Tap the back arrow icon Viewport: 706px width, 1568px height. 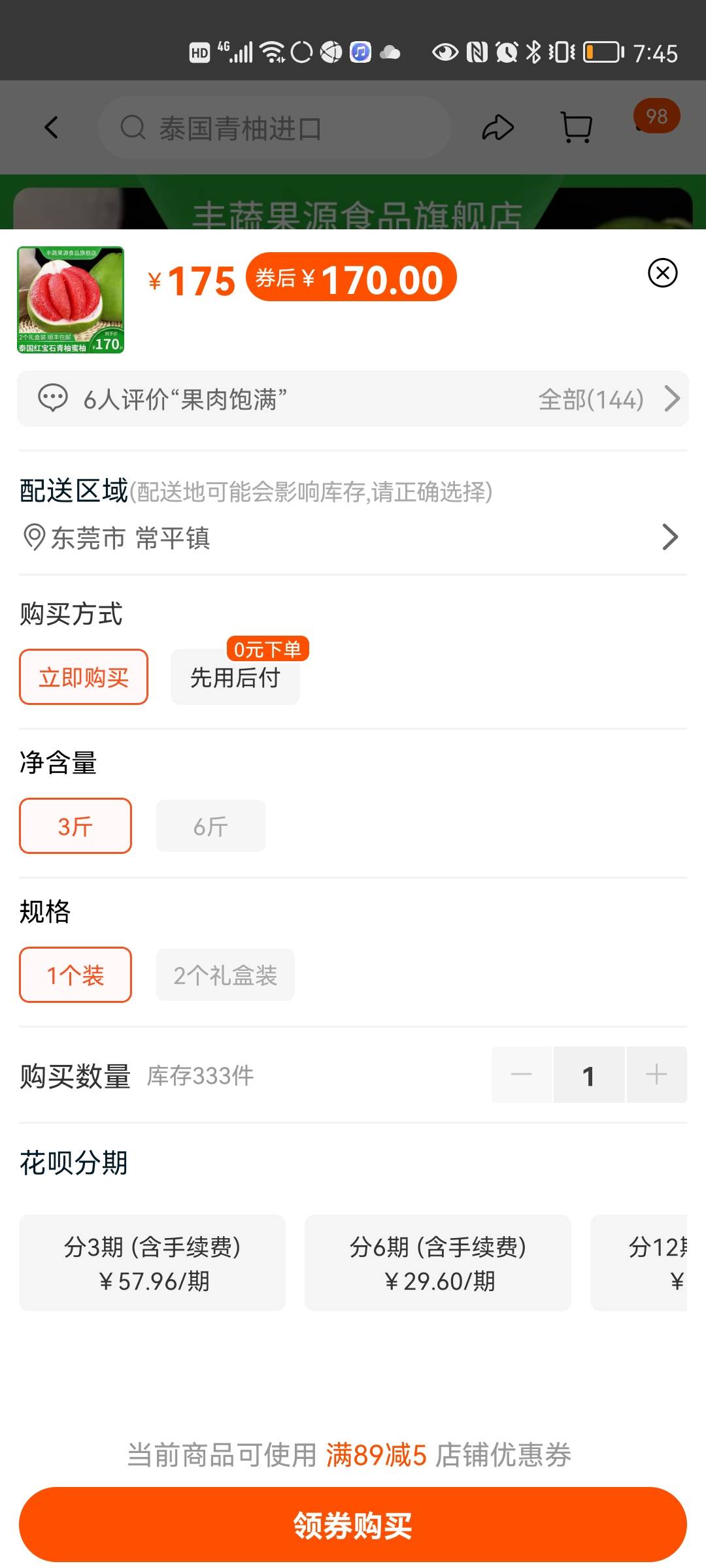point(52,127)
